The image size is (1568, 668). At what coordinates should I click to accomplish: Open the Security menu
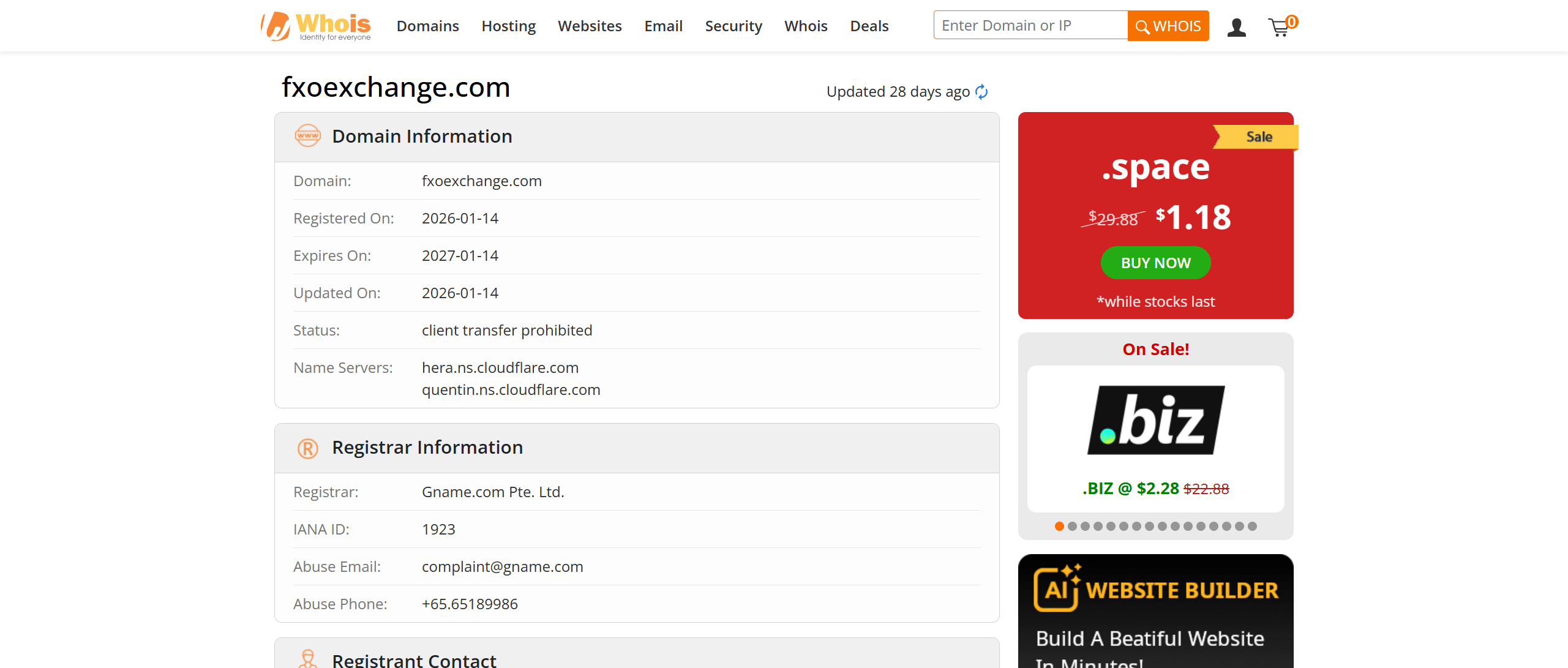(733, 26)
